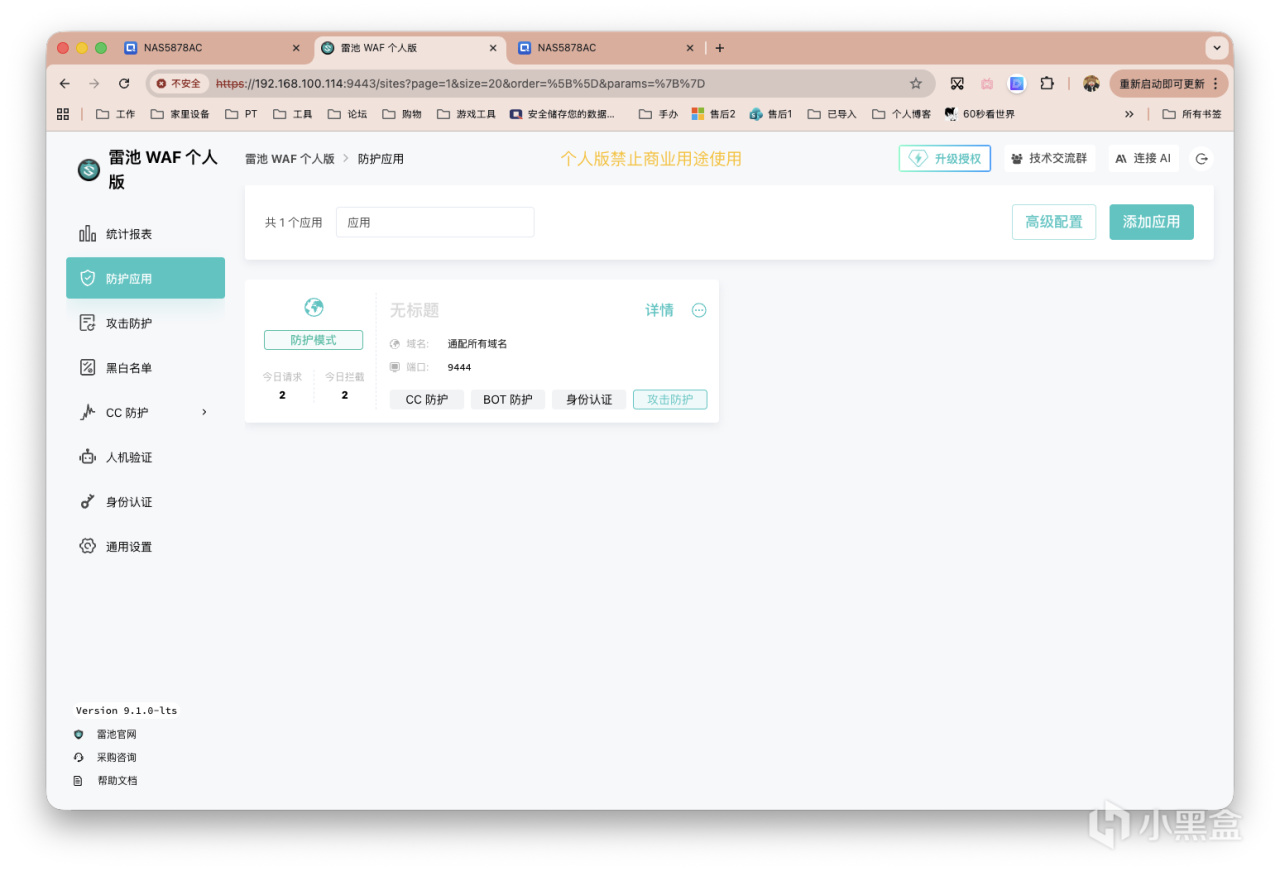Viewport: 1280px width, 871px height.
Task: Click the 雷池 WAF logo icon in sidebar
Action: pos(89,170)
